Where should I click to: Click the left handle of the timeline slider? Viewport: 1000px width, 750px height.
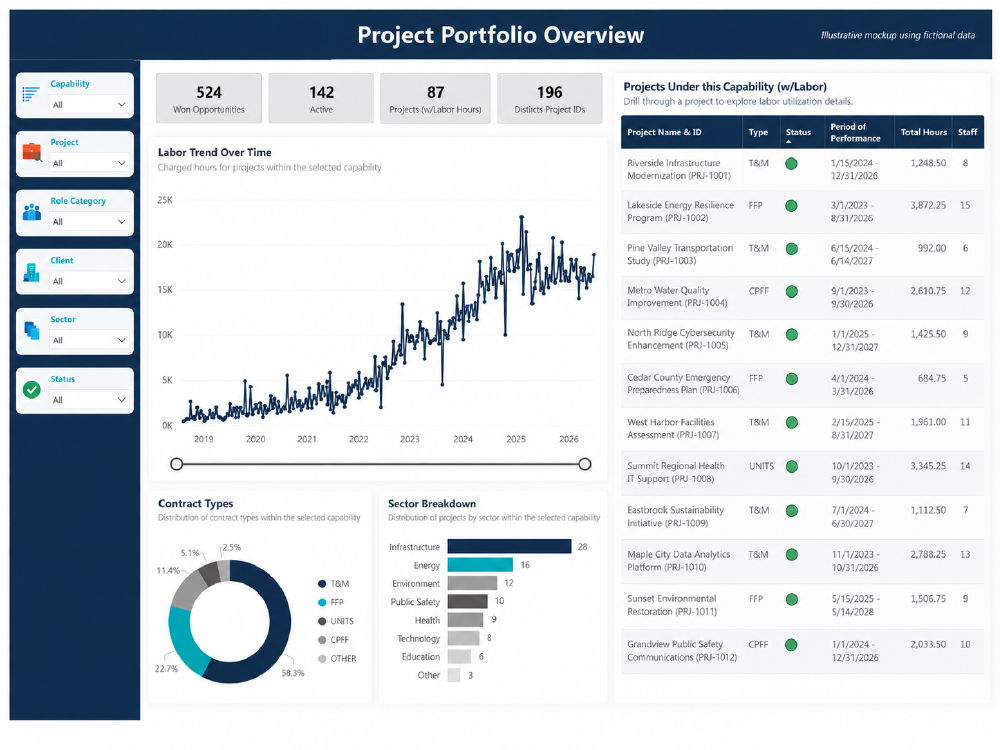pos(177,464)
